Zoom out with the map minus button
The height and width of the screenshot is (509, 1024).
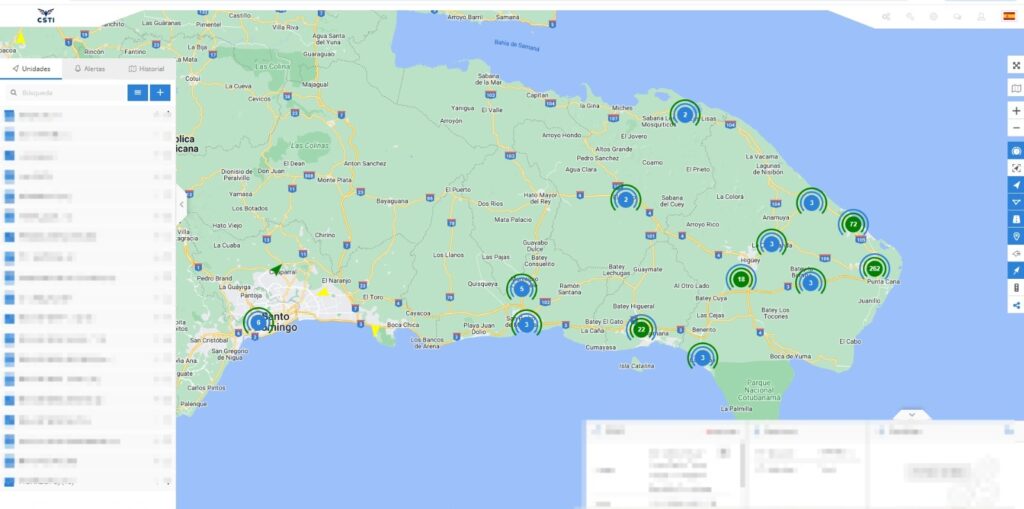coord(1016,128)
